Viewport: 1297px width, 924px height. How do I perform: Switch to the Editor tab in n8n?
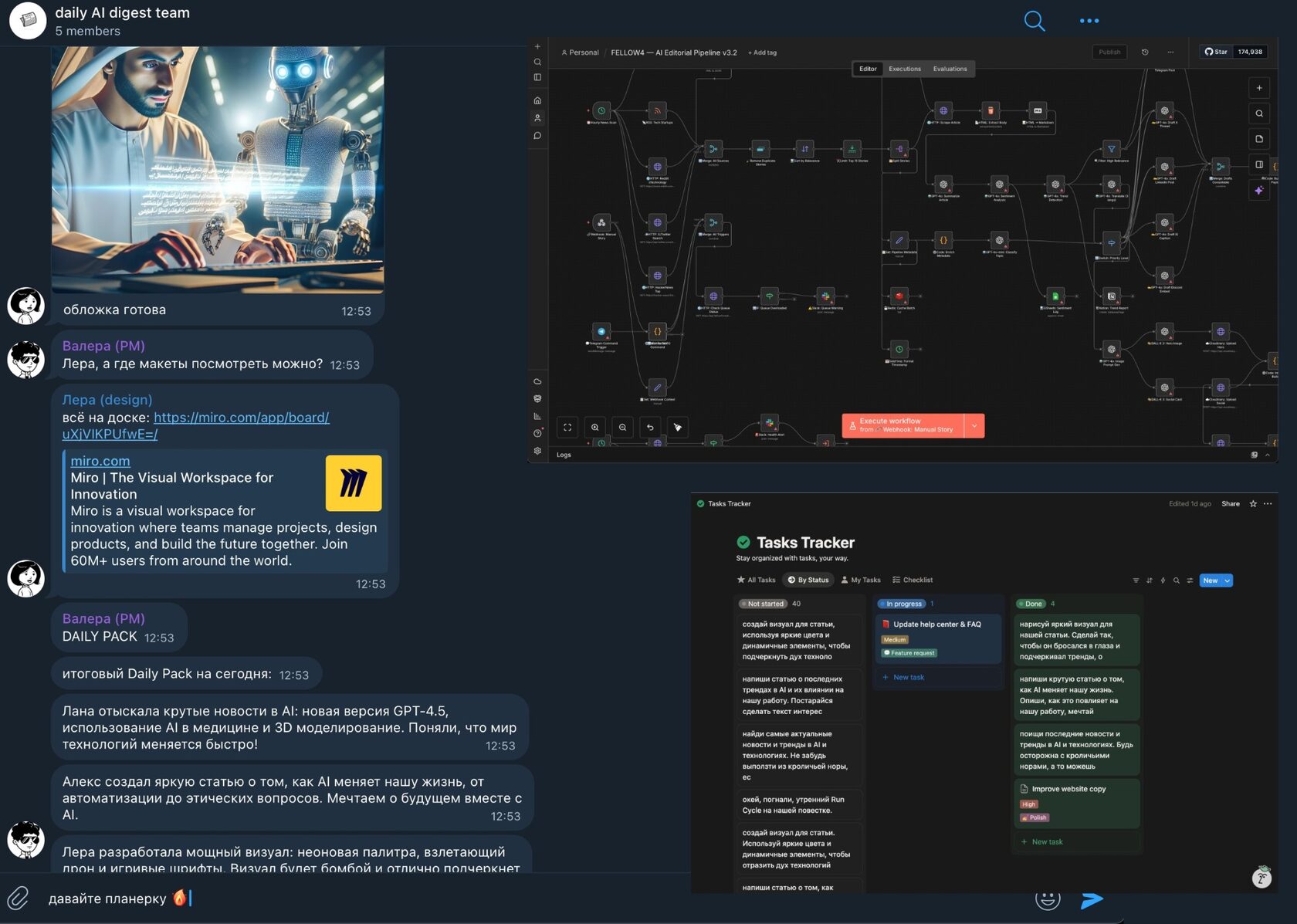(868, 69)
